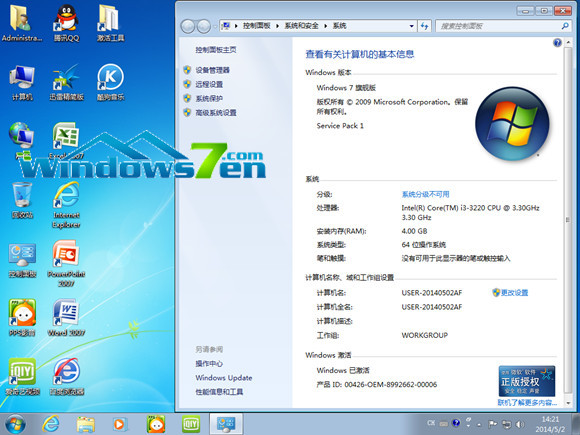580x435 pixels.
Task: Expand the address bar history dropdown
Action: pos(411,26)
